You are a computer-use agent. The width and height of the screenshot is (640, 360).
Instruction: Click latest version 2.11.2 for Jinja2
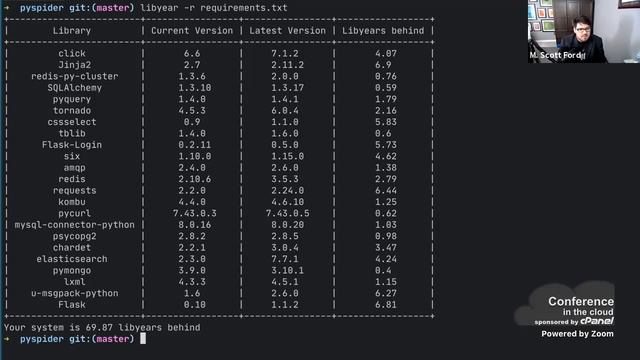pos(287,65)
